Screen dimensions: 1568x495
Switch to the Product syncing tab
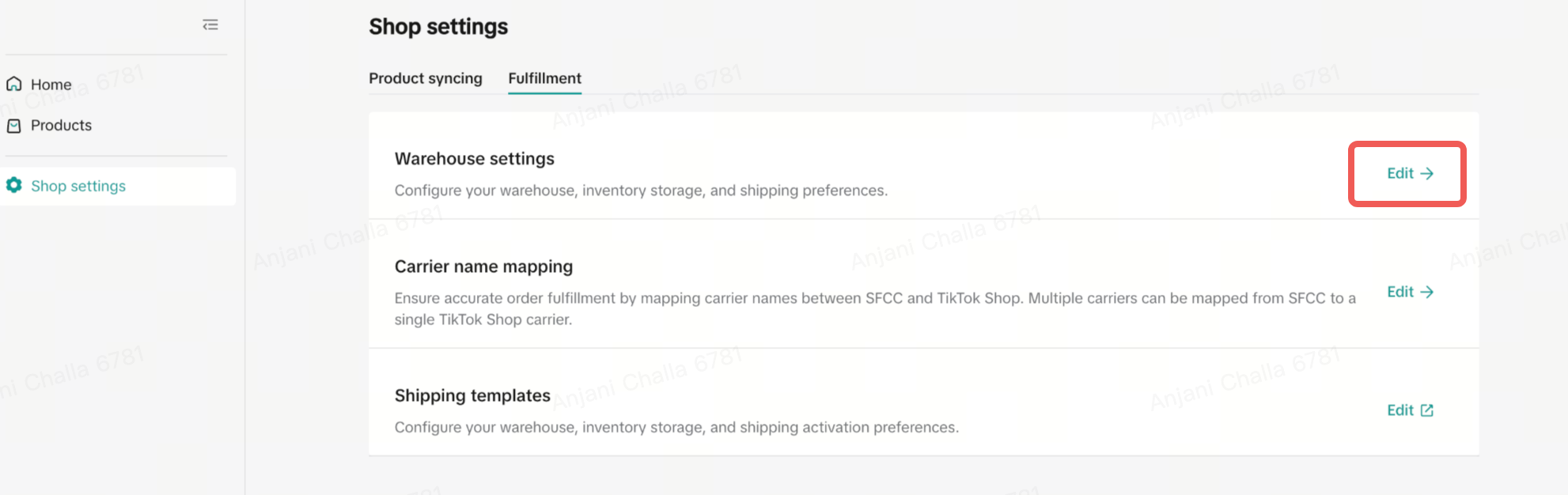425,78
